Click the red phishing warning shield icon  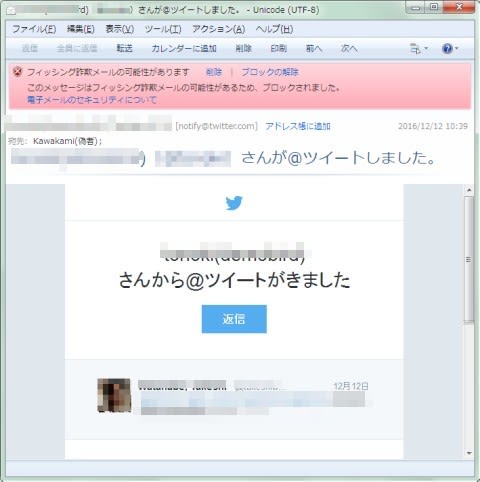tap(18, 72)
